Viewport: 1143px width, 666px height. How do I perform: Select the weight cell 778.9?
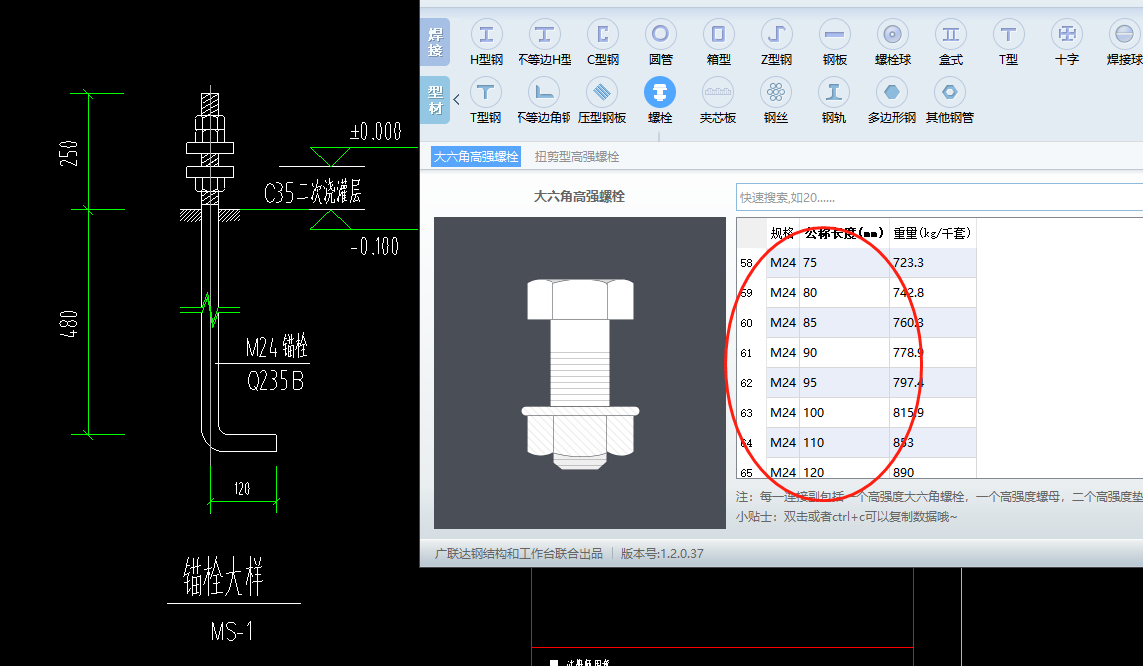(x=932, y=353)
